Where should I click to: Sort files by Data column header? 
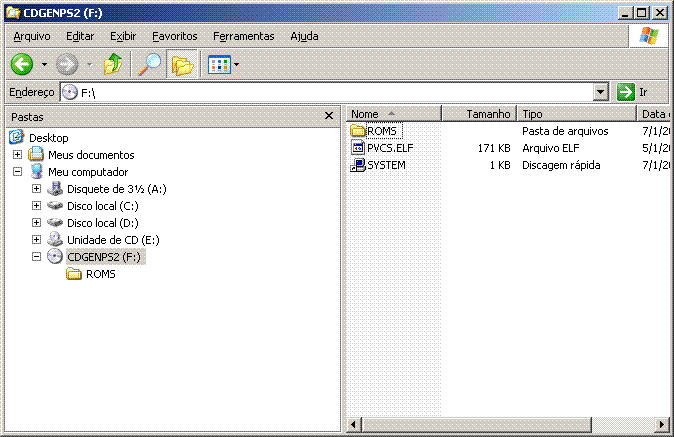point(653,114)
